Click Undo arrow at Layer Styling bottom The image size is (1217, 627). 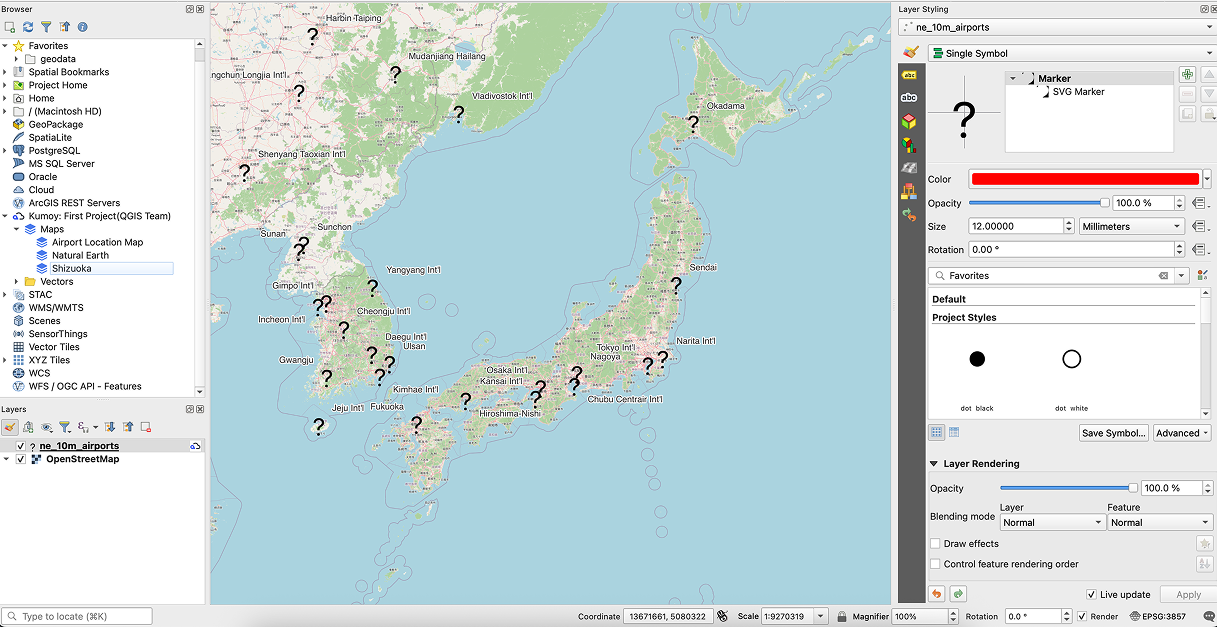click(937, 594)
